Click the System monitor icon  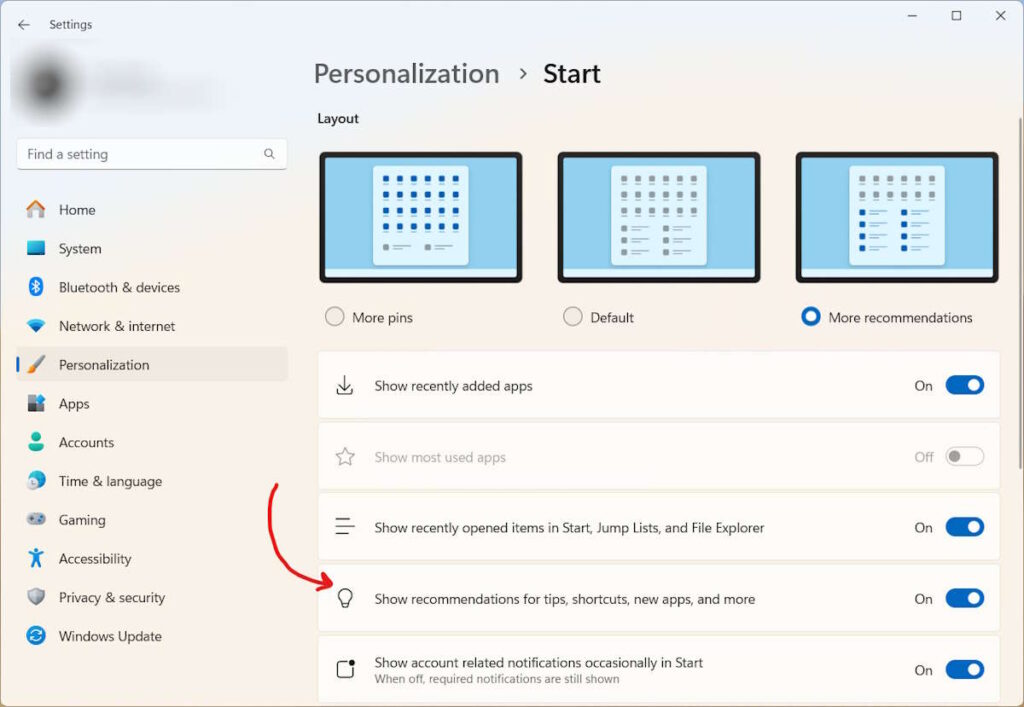point(36,248)
